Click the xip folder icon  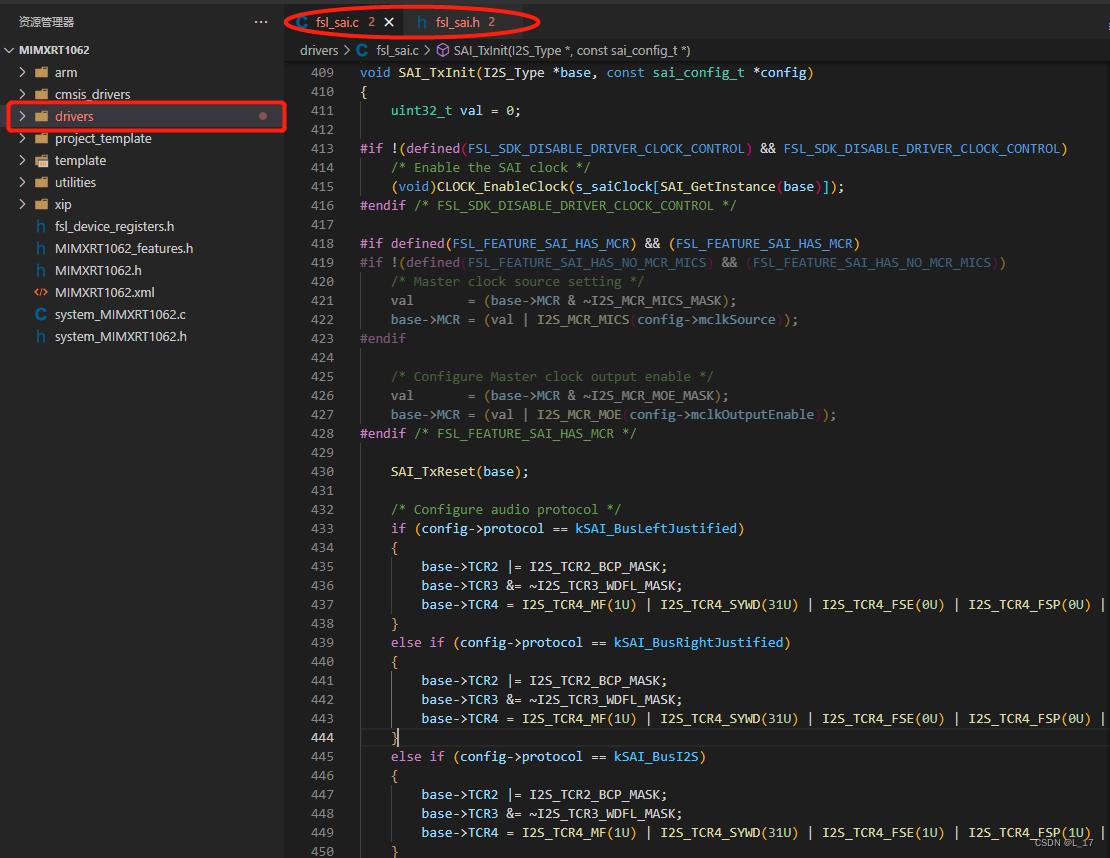point(42,204)
